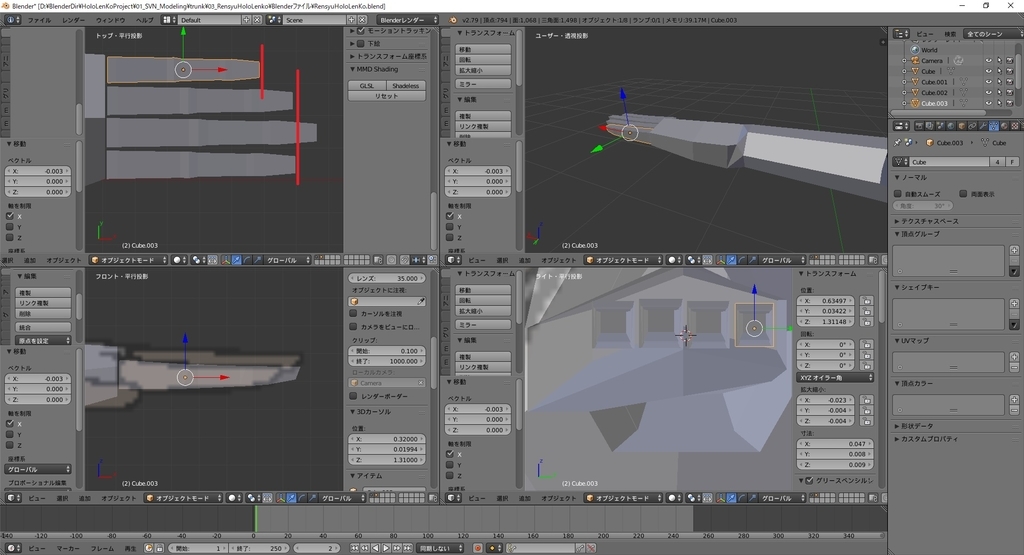This screenshot has height=555, width=1024.
Task: Click the Shadeless button
Action: click(406, 86)
